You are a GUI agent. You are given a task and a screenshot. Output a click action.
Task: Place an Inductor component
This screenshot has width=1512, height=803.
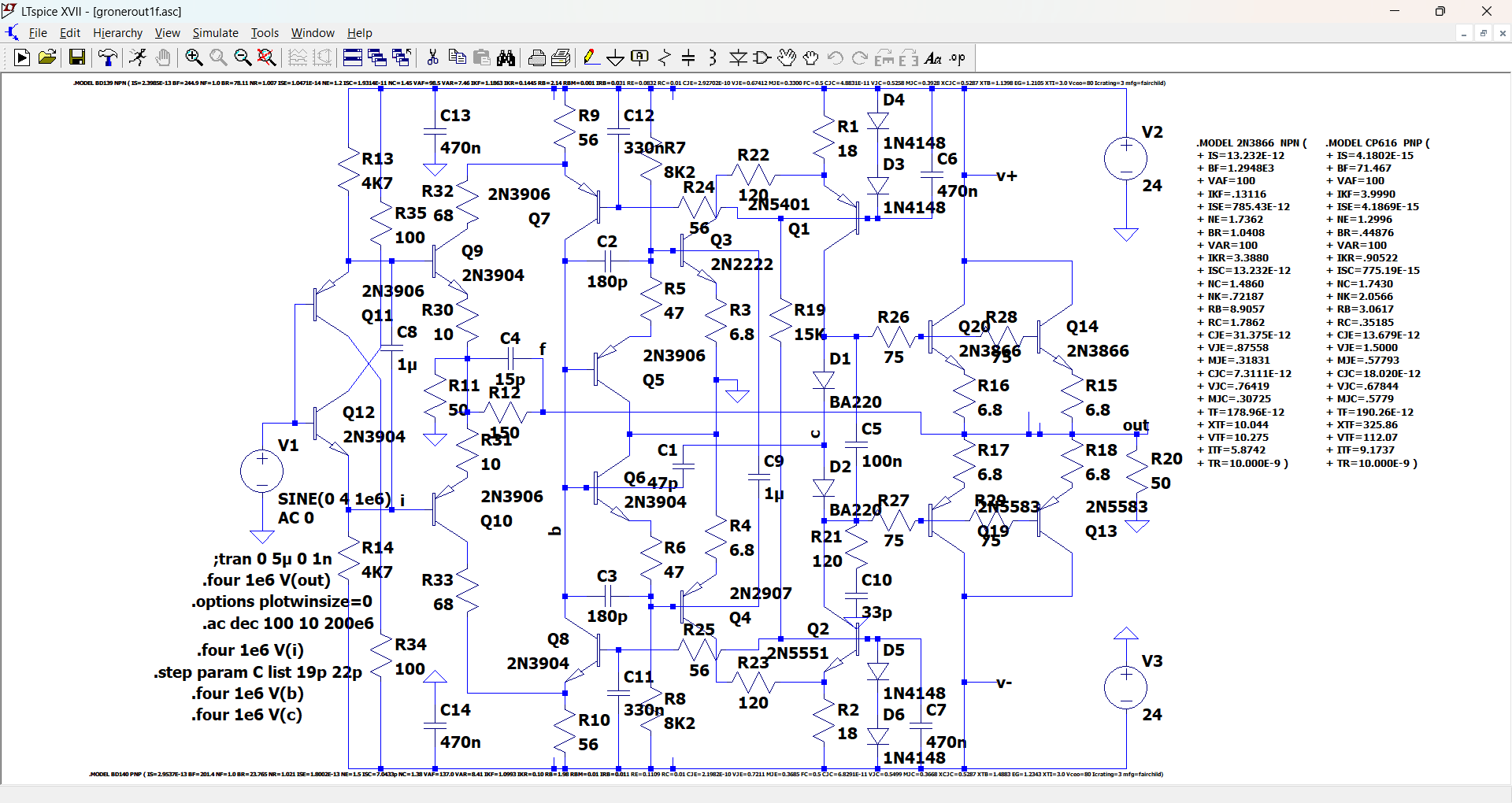coord(713,57)
